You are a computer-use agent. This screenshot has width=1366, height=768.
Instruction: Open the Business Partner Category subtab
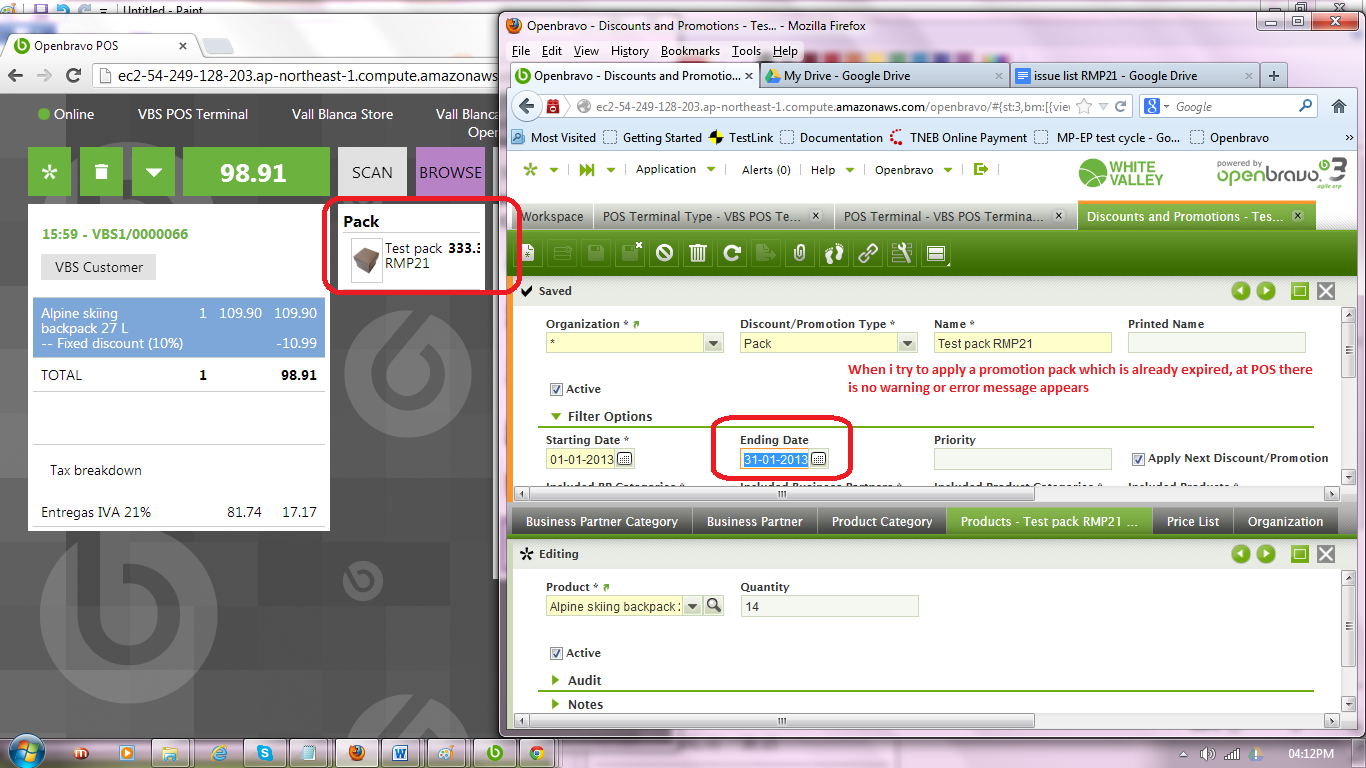[x=601, y=521]
